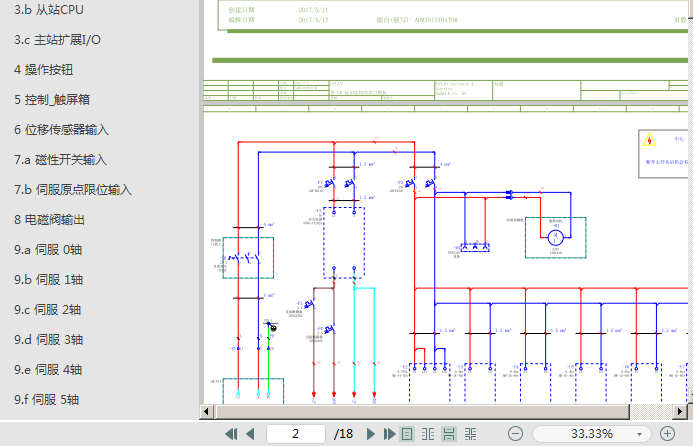Image resolution: width=693 pixels, height=446 pixels.
Task: Click the page number input field
Action: coord(296,434)
